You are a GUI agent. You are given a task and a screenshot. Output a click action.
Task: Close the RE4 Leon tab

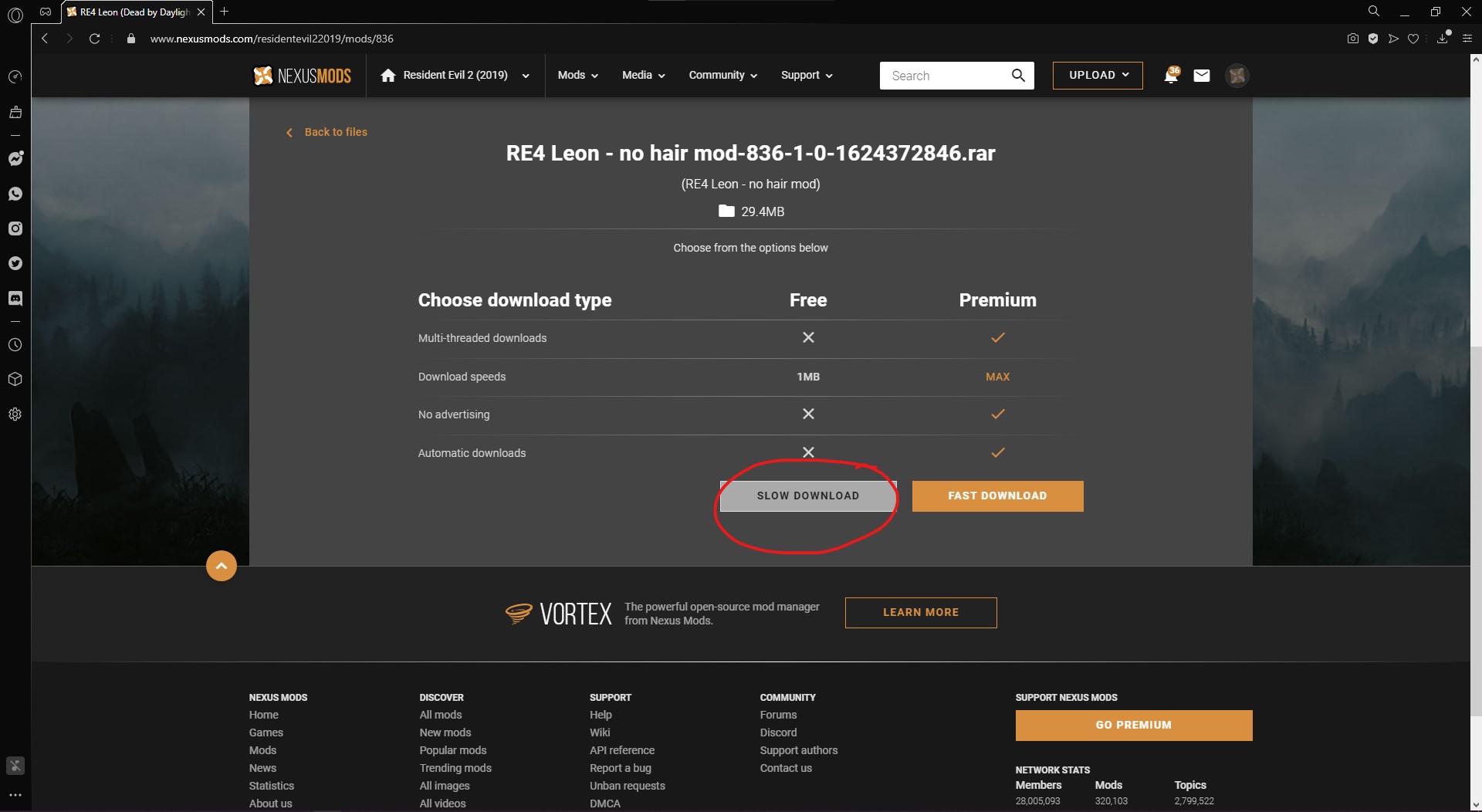[201, 12]
